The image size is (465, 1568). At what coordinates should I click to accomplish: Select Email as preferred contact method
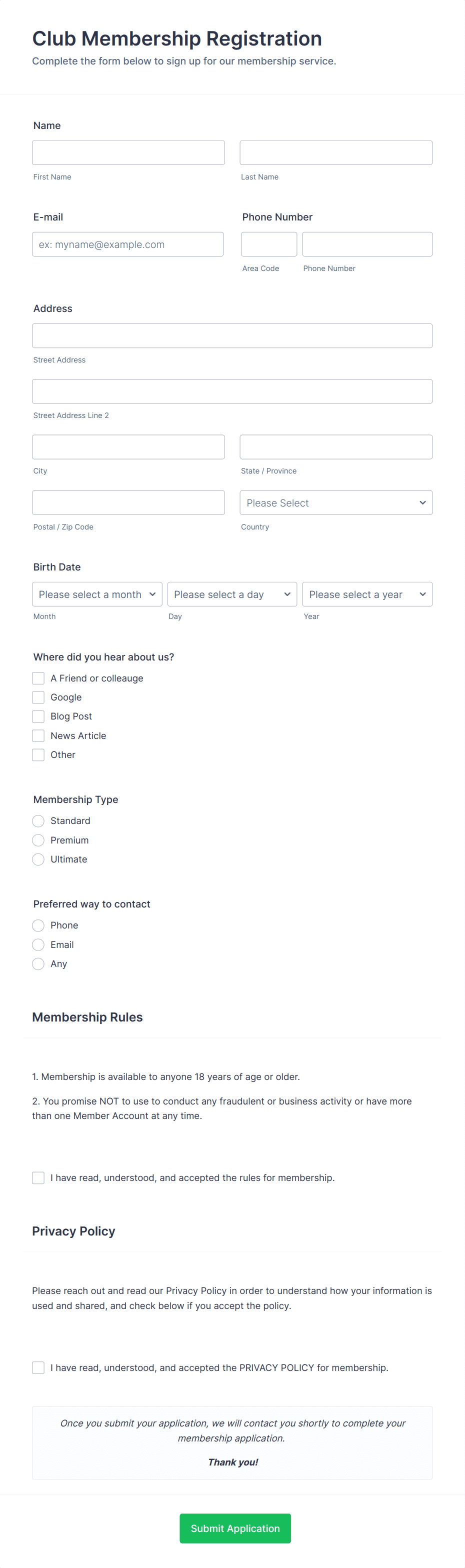point(37,944)
